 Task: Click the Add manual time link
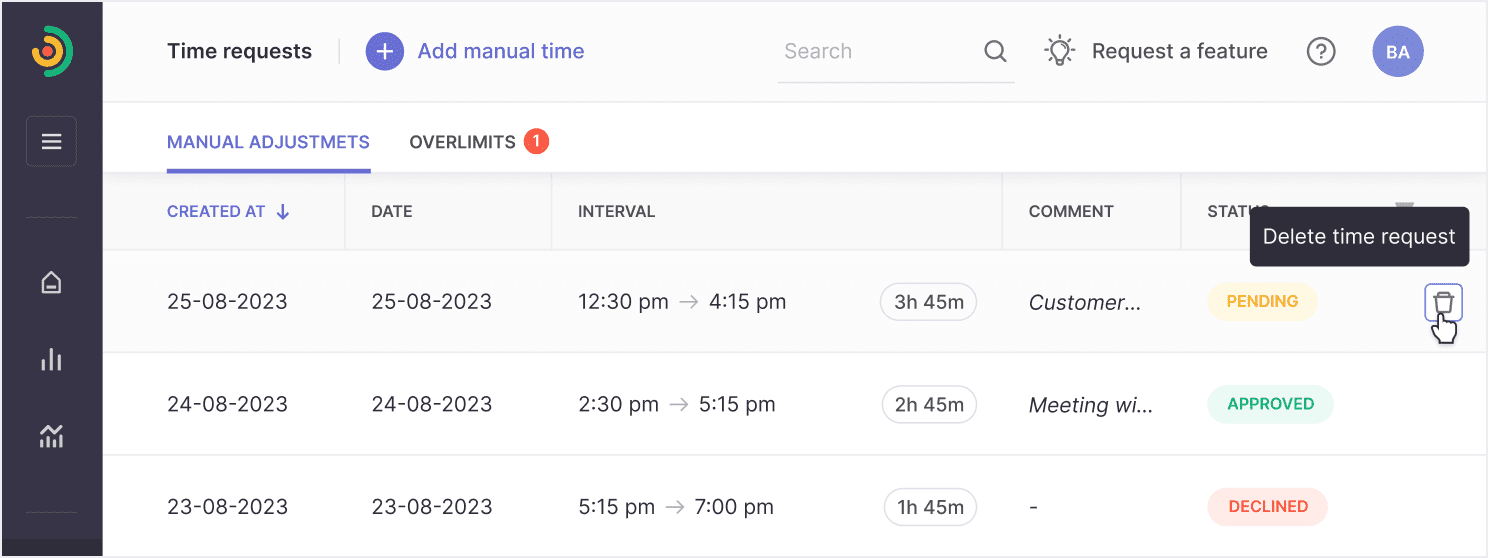[501, 51]
